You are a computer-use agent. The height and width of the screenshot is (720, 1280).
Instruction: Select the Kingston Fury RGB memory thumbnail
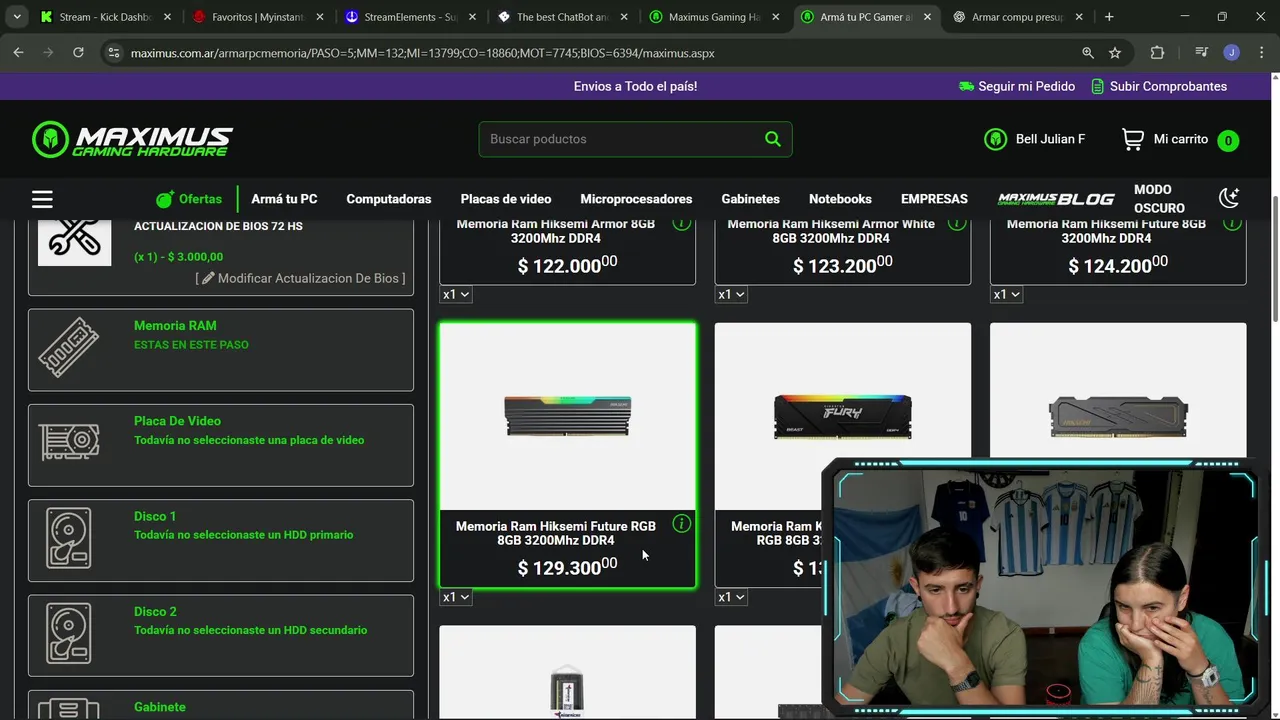point(842,416)
